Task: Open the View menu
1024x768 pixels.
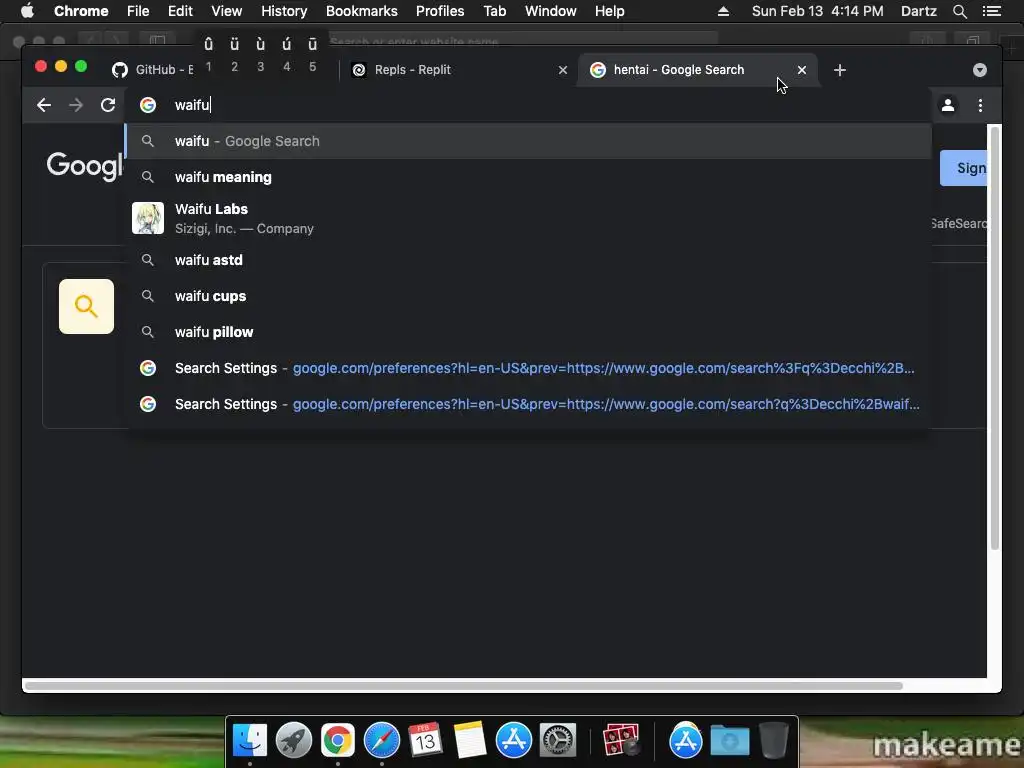Action: (x=227, y=11)
